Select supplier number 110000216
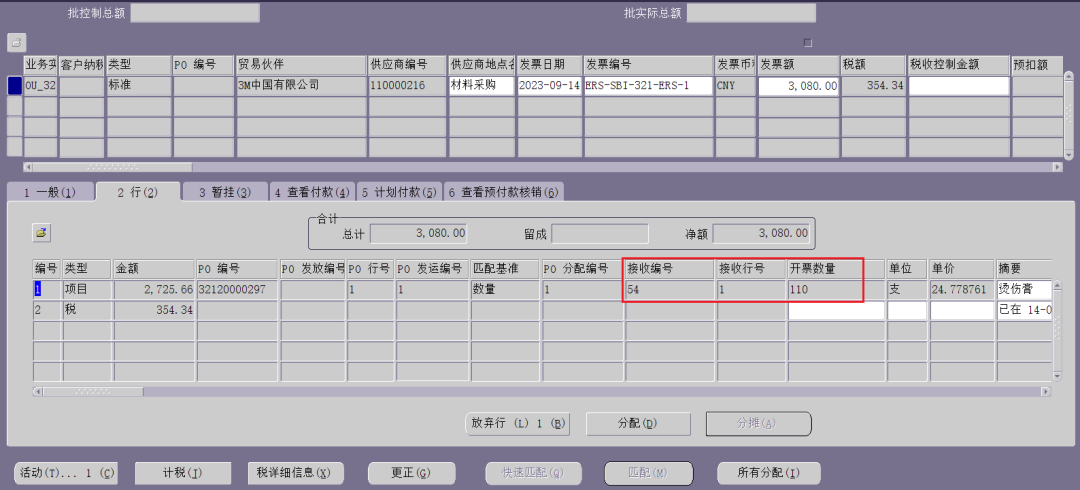 pos(408,86)
